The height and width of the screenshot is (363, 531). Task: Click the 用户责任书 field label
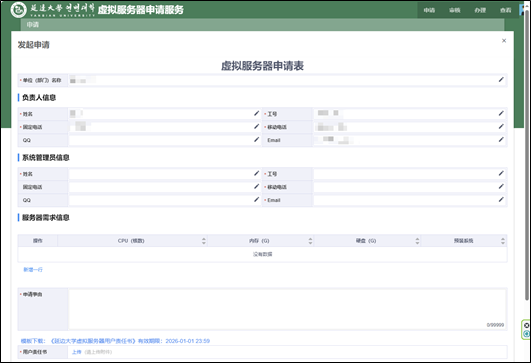35,352
